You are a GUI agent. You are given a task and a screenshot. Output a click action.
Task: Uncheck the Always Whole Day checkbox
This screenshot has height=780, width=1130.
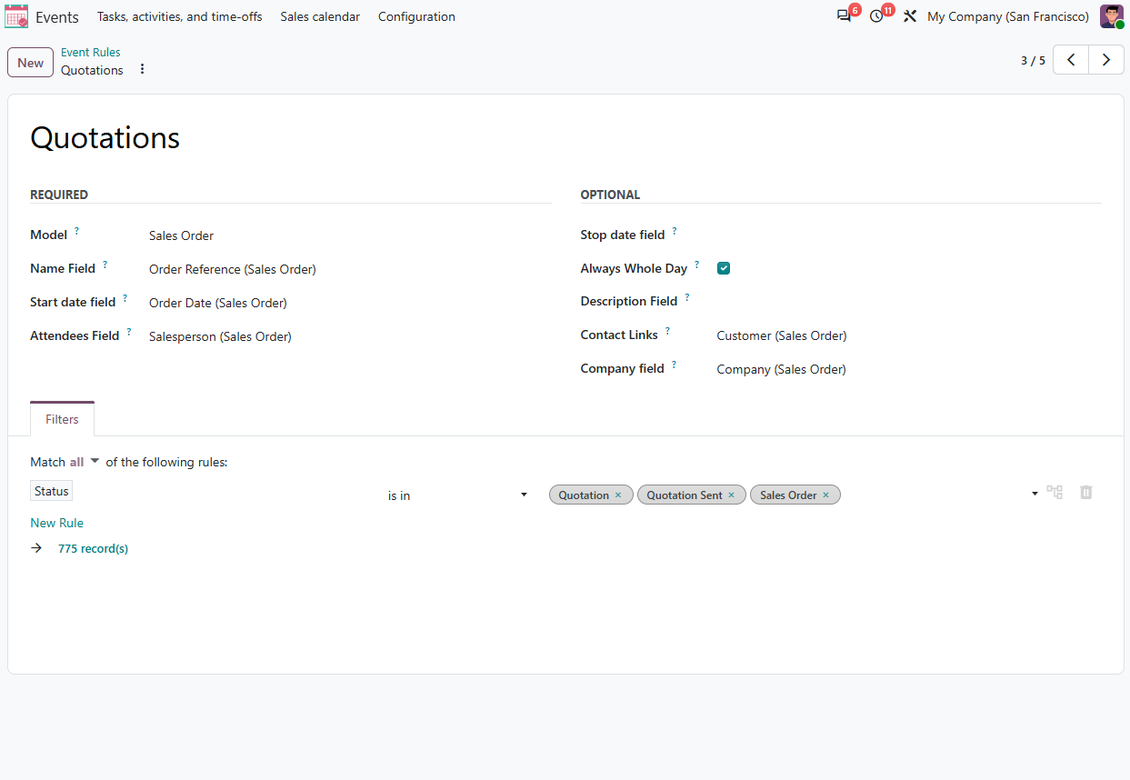724,268
